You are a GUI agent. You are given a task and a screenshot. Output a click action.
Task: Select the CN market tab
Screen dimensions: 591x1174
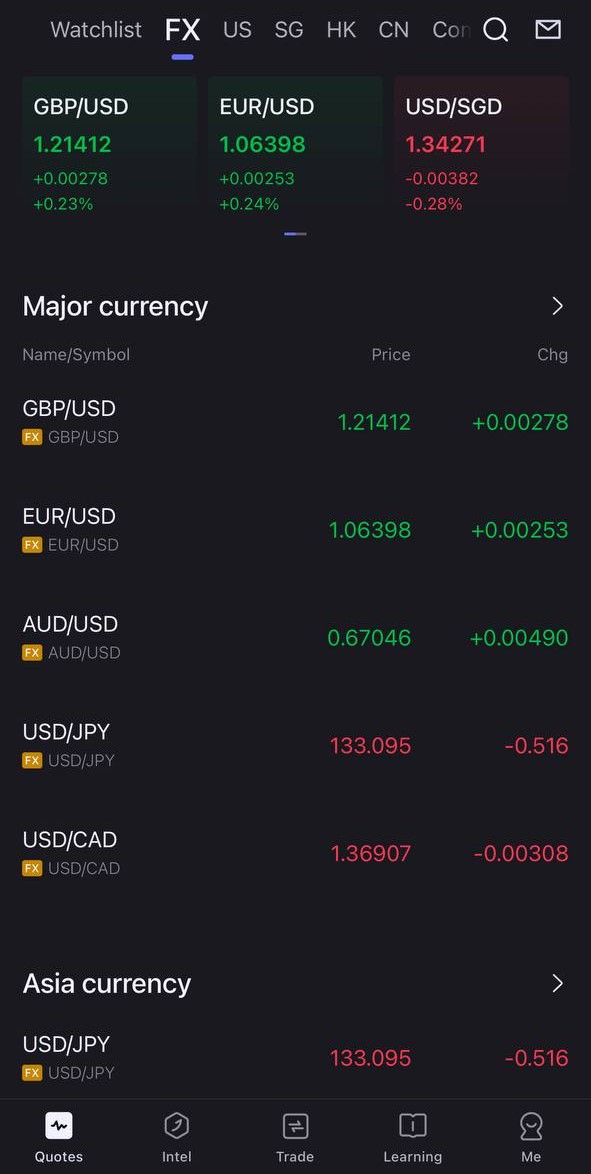(x=393, y=30)
